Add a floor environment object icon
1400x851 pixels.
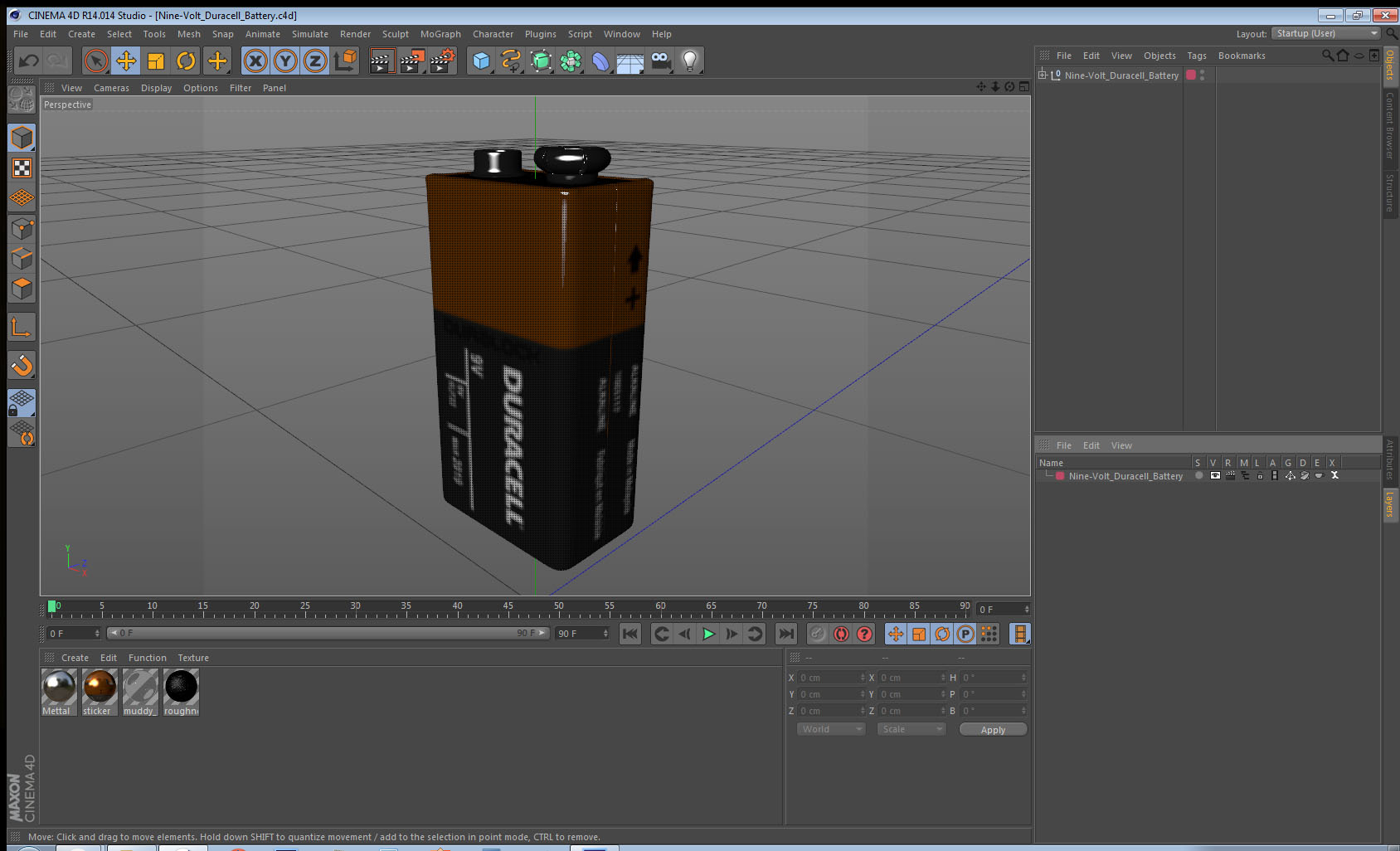pos(630,61)
